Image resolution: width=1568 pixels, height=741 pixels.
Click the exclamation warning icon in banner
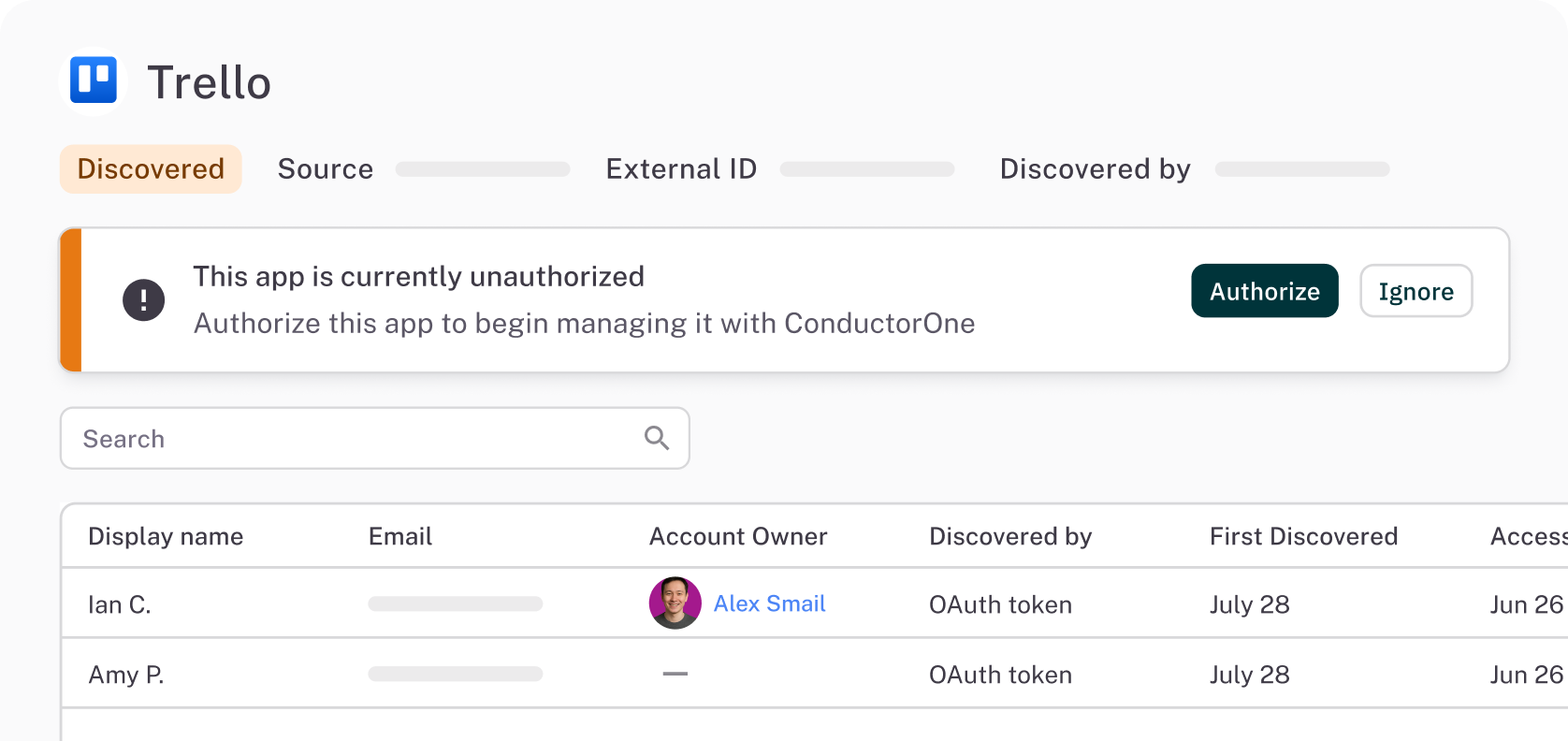(x=143, y=300)
